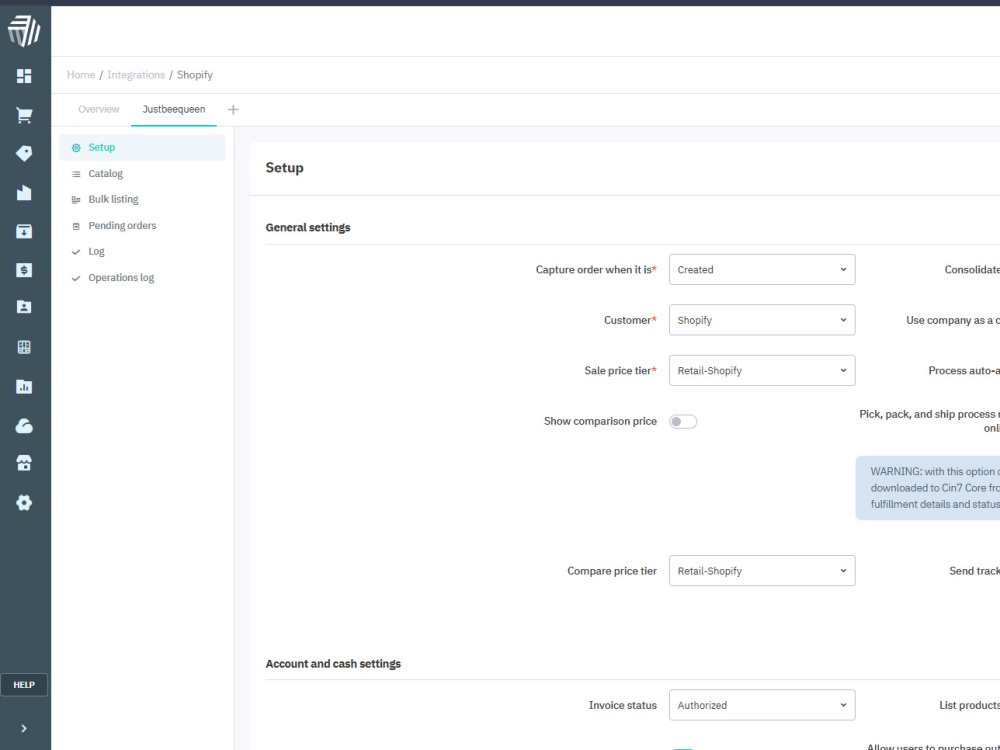Click the General settings heading
The height and width of the screenshot is (750, 1000).
click(308, 228)
